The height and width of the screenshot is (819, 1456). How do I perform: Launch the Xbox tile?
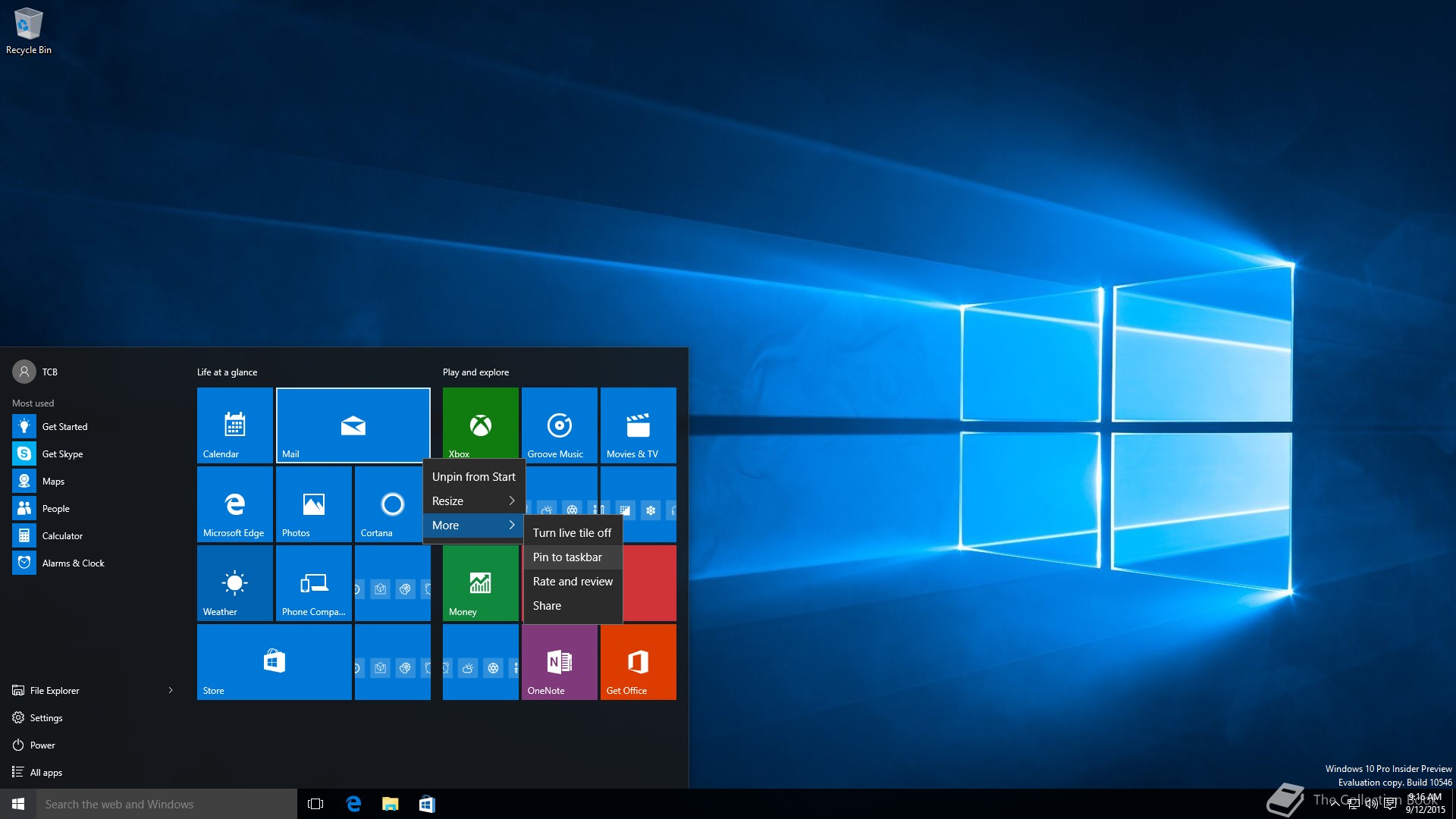click(481, 422)
